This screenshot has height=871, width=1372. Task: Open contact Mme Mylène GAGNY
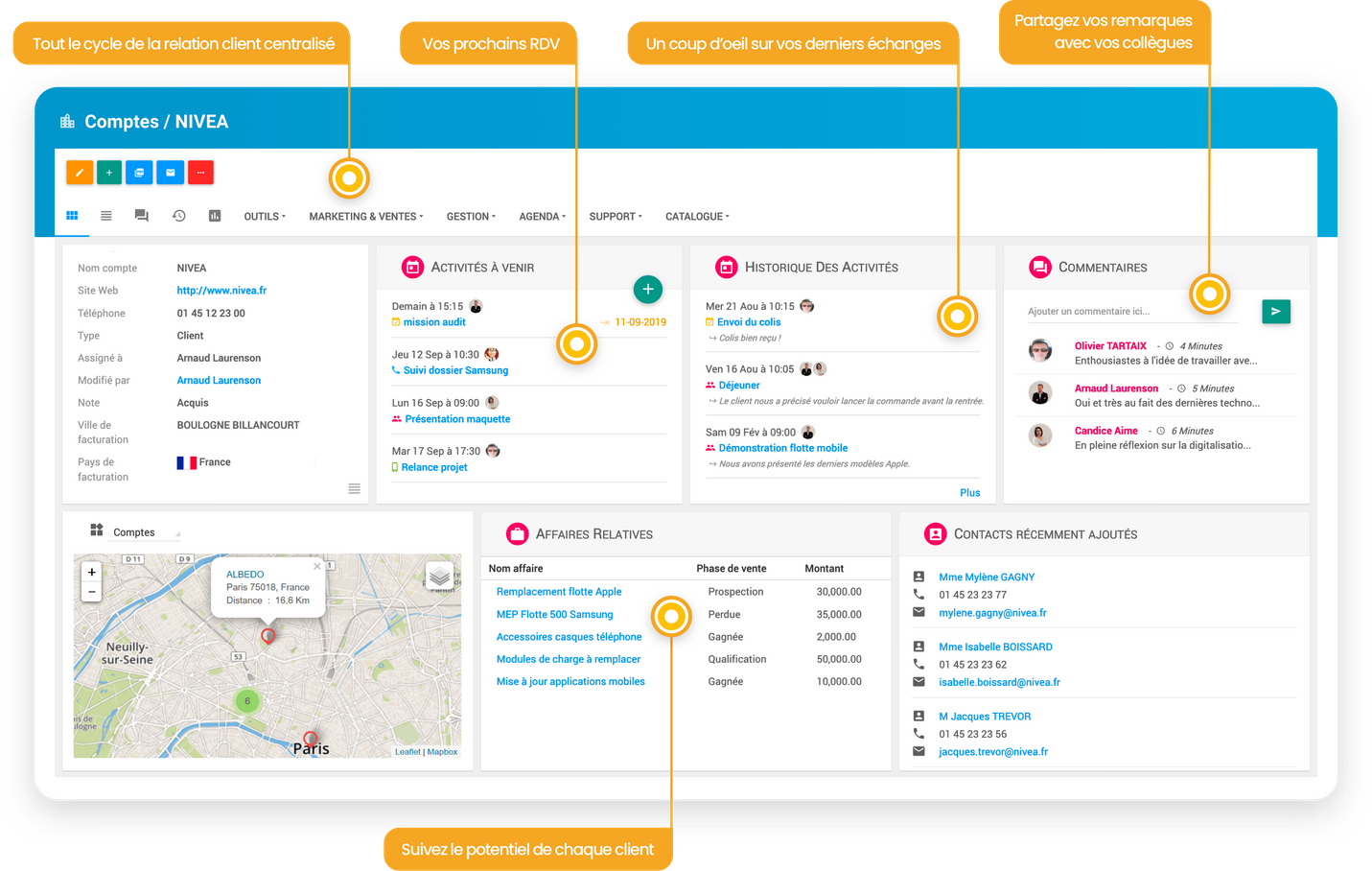tap(987, 577)
